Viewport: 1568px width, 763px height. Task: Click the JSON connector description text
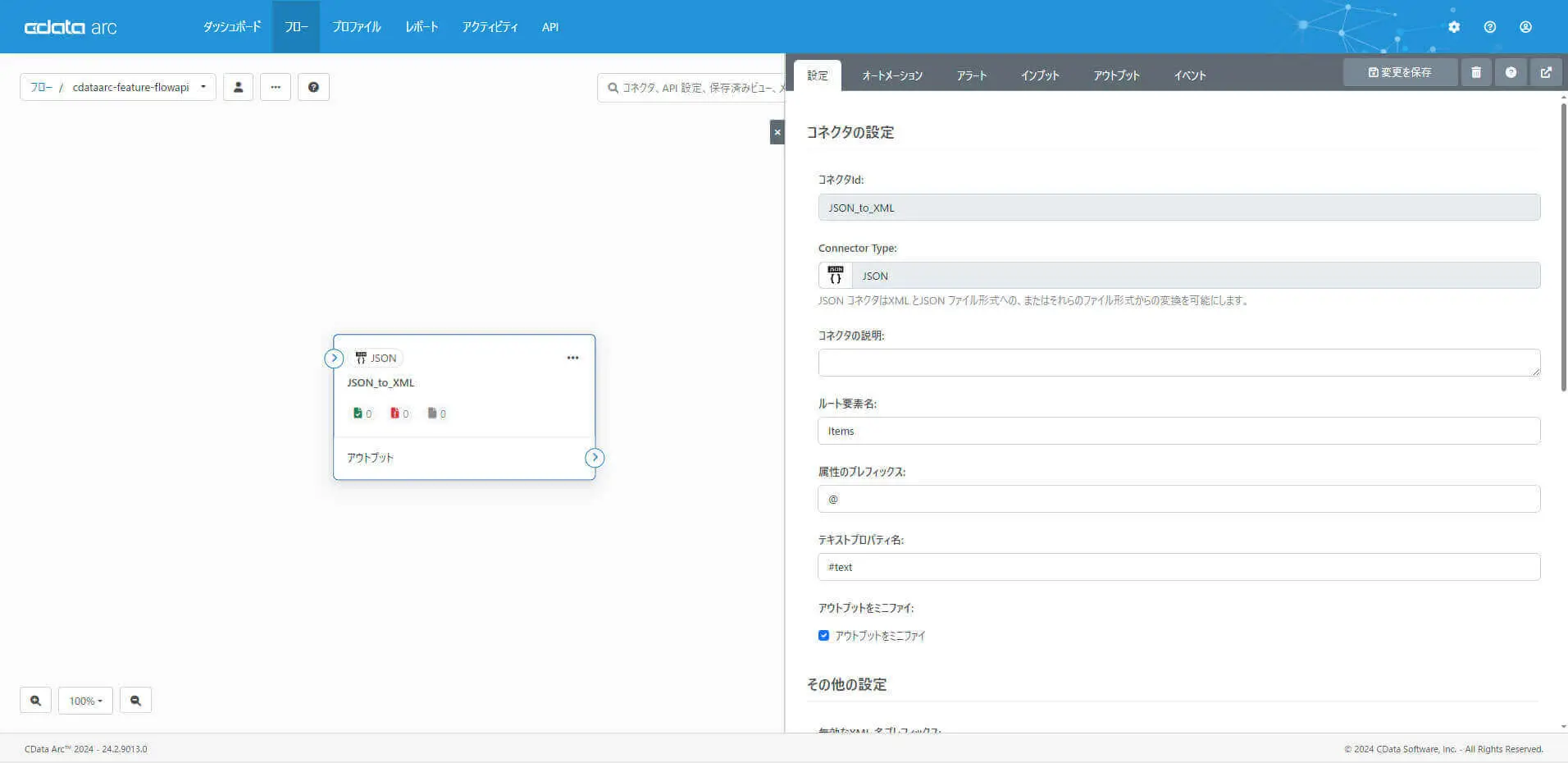pyautogui.click(x=1034, y=301)
